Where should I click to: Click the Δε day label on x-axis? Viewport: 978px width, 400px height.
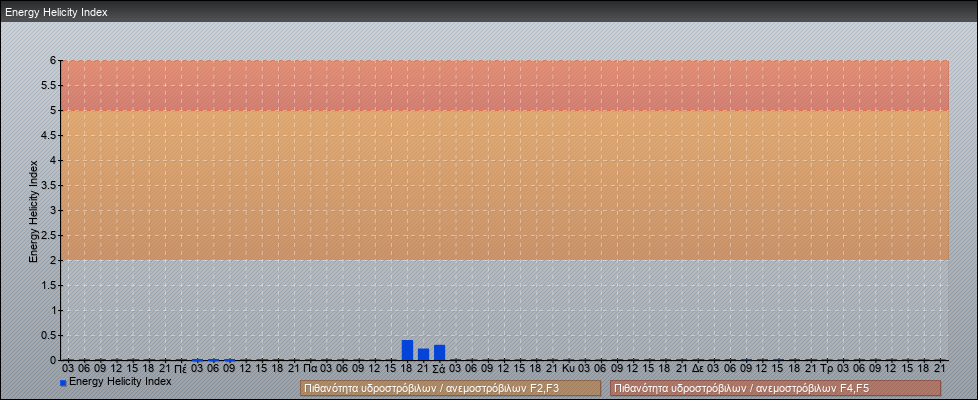click(x=698, y=369)
